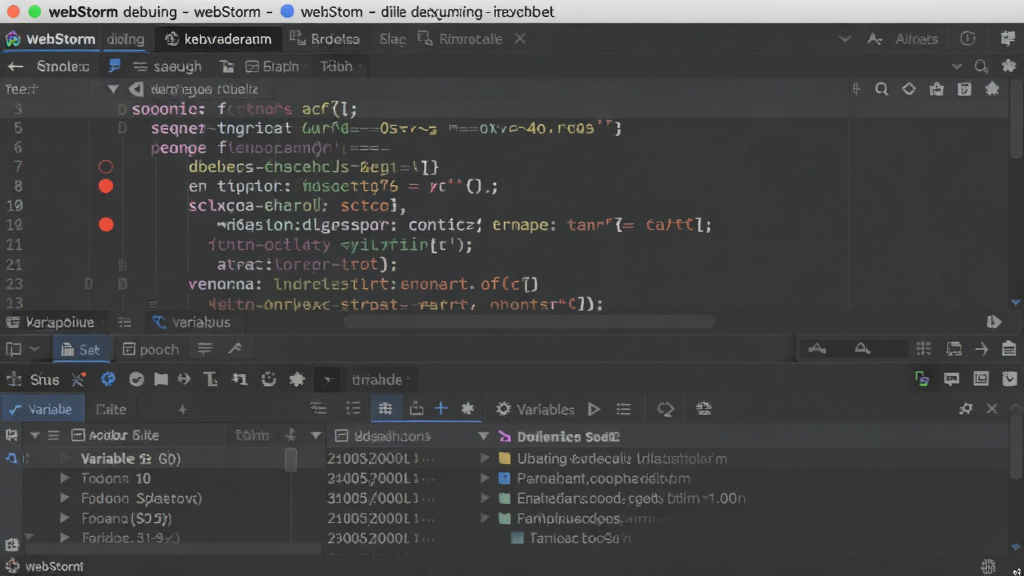Open the dropdown chevron in the top tab bar
1024x576 pixels.
(844, 39)
